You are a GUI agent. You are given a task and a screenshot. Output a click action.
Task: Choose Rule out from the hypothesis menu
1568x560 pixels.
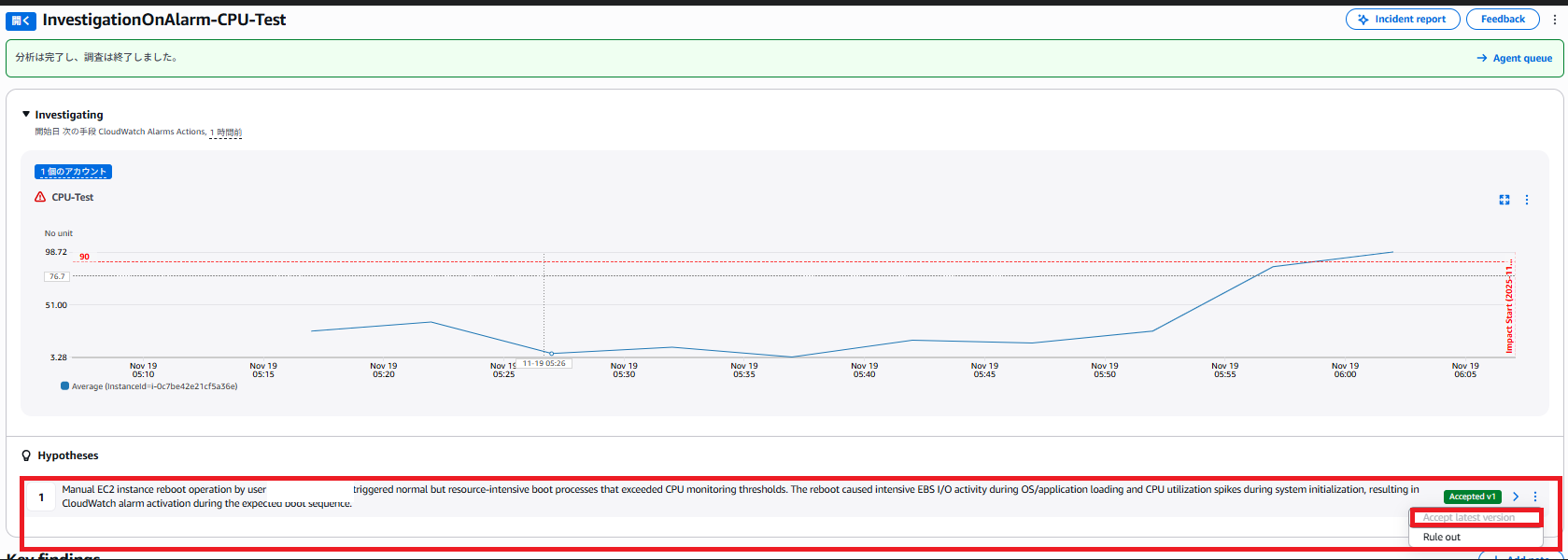pos(1442,538)
